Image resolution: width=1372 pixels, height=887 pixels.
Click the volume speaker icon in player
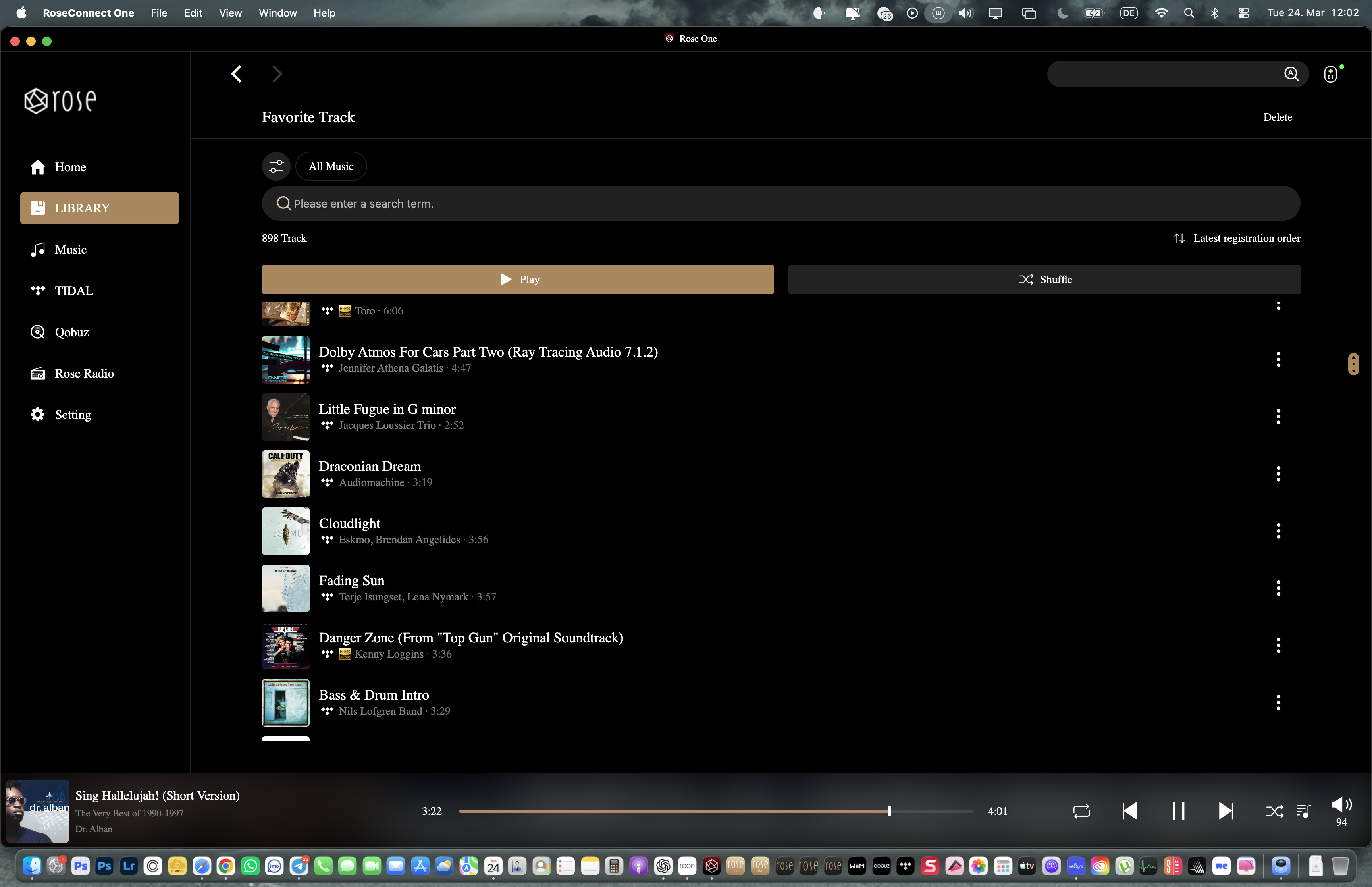[x=1341, y=805]
